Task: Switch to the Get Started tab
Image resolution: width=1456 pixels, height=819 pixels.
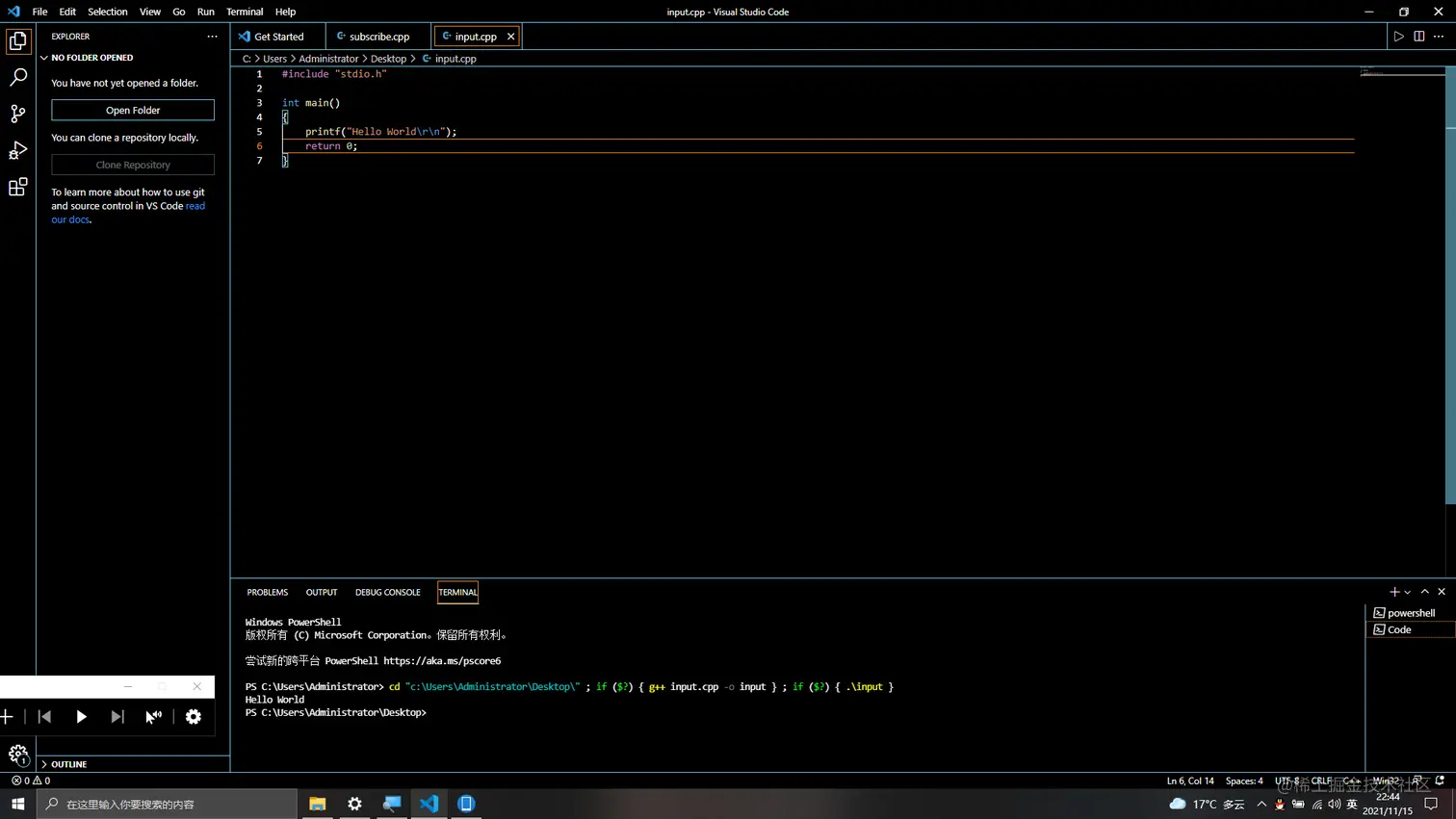Action: pyautogui.click(x=278, y=37)
